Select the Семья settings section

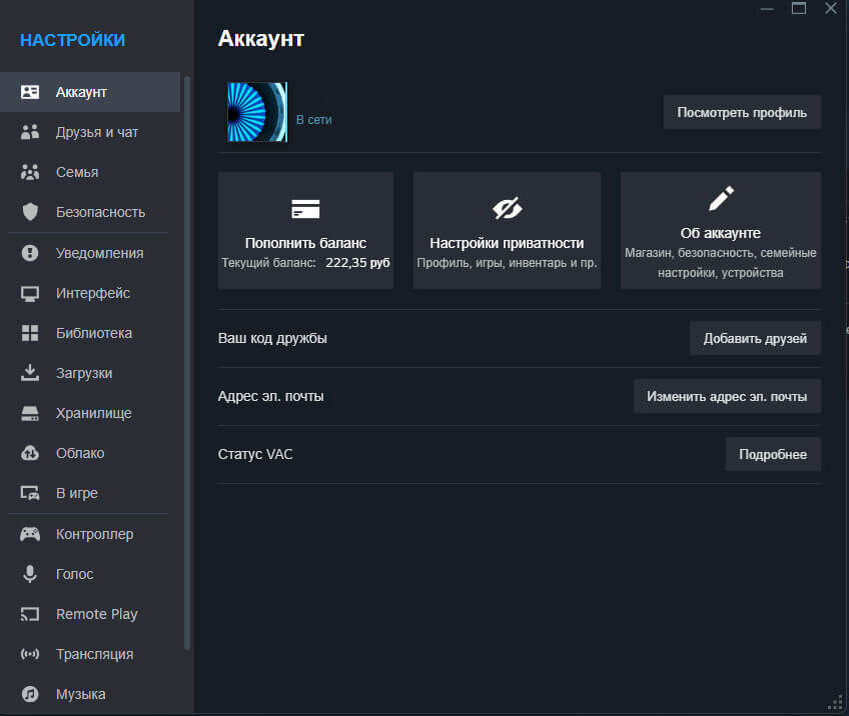[90, 172]
